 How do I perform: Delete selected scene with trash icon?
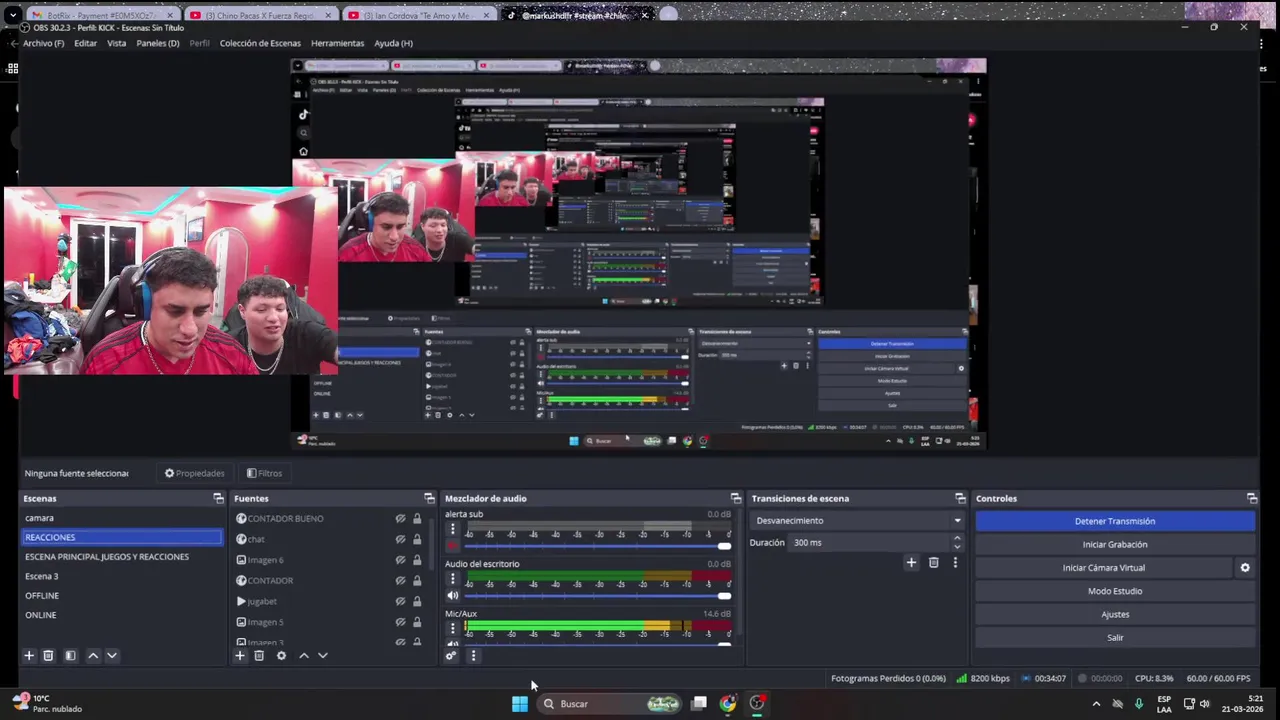coord(48,656)
